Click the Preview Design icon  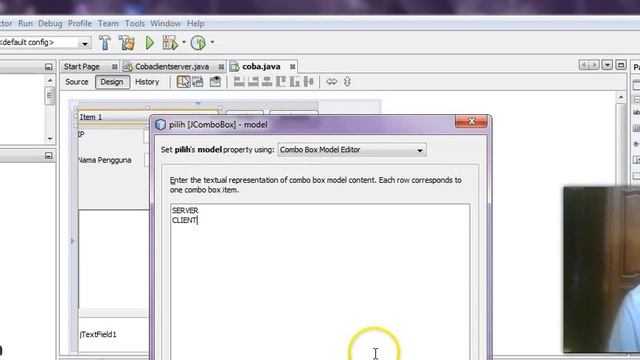point(216,82)
